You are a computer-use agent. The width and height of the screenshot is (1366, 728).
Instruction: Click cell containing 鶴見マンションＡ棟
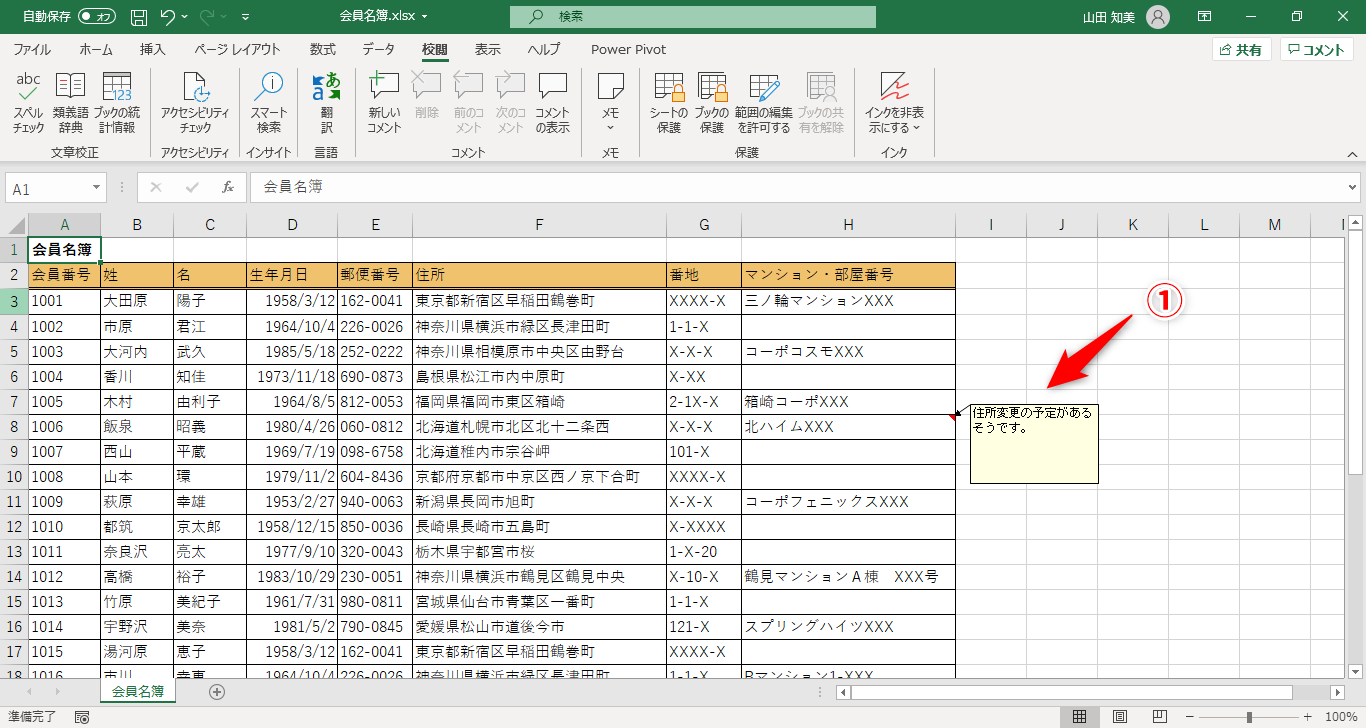[848, 576]
